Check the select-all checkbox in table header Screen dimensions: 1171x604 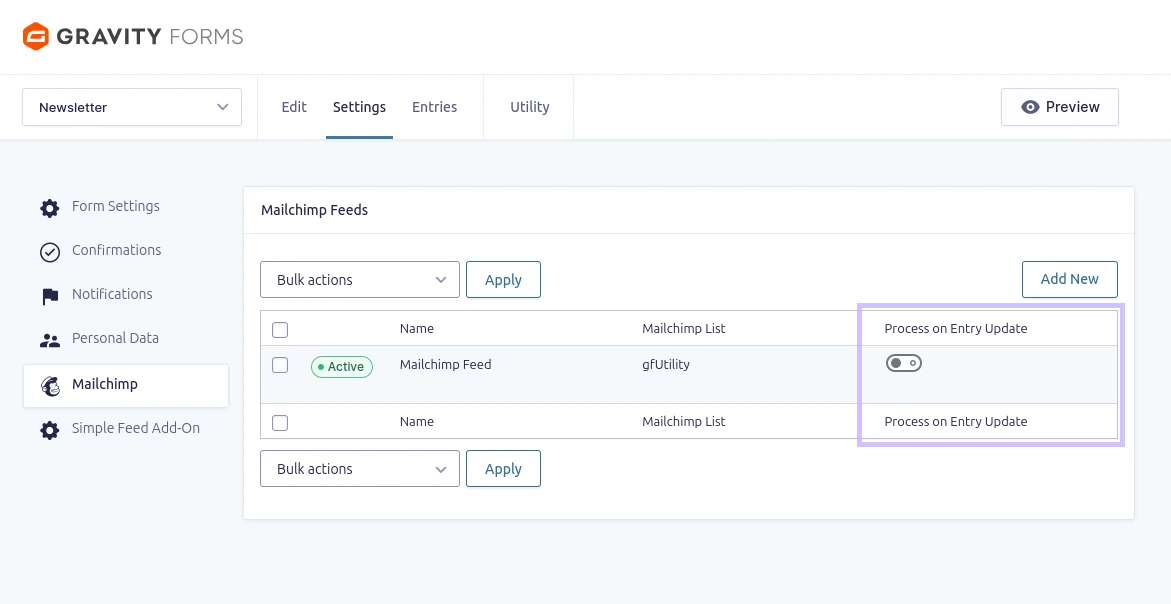280,329
